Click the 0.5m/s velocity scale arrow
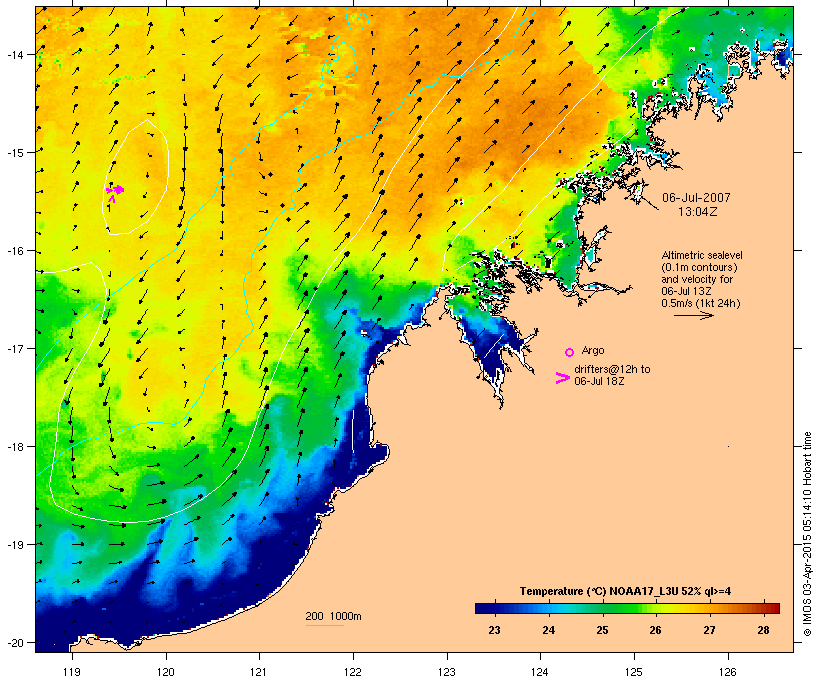820x680 pixels. [693, 315]
